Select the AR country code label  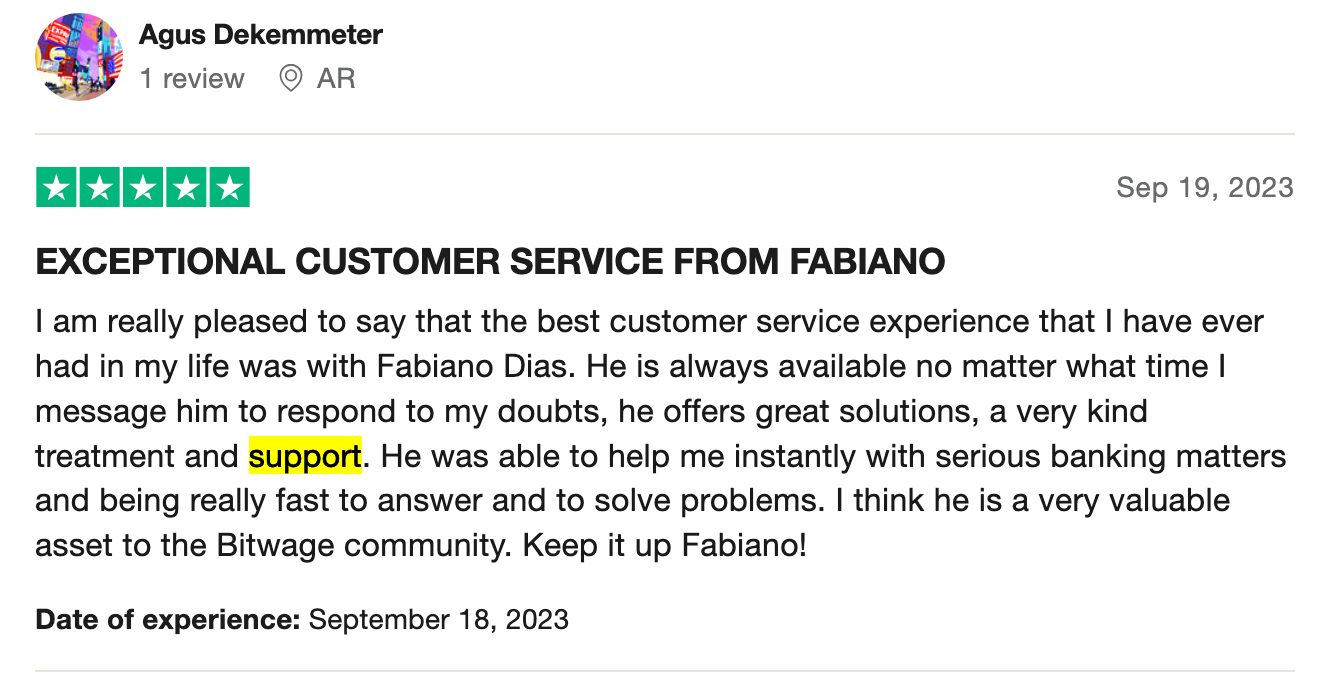pos(336,79)
